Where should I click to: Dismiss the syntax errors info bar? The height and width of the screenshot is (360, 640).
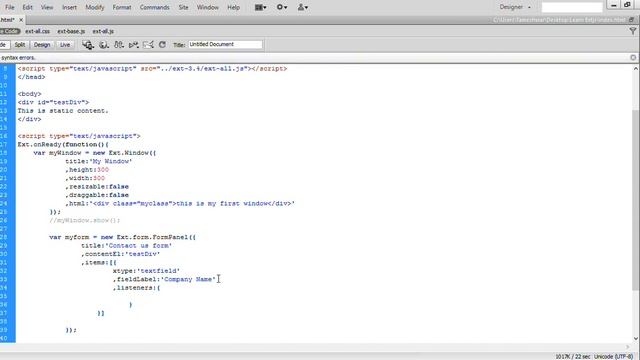(x=633, y=58)
